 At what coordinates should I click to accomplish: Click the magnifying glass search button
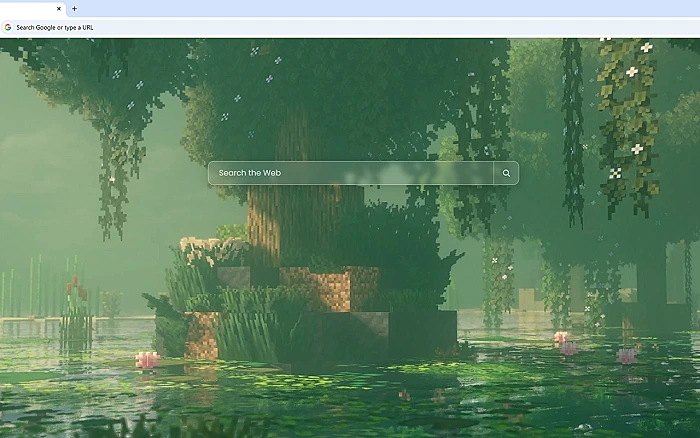point(506,173)
